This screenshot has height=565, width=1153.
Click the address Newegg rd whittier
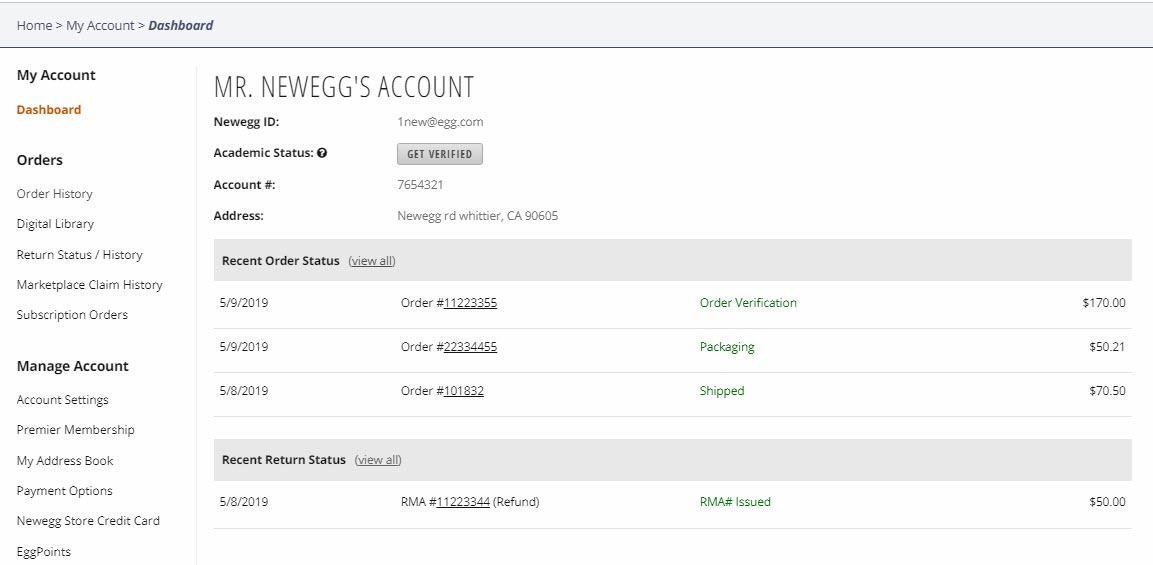pyautogui.click(x=477, y=216)
